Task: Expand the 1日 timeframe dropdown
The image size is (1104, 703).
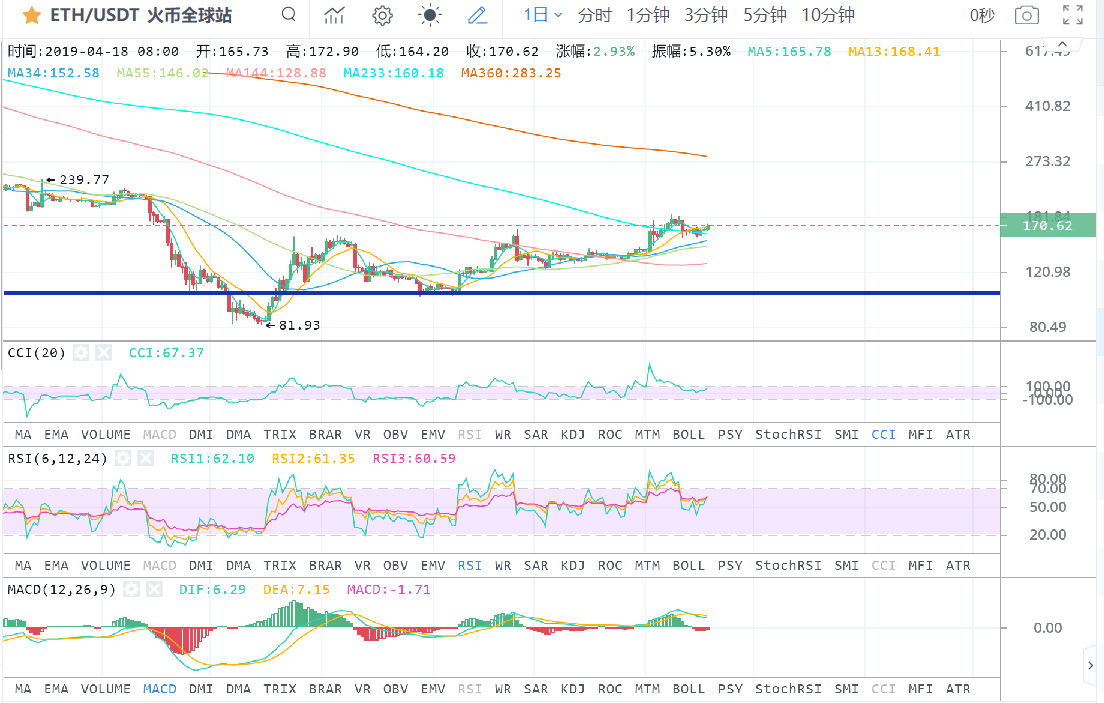Action: pyautogui.click(x=544, y=15)
